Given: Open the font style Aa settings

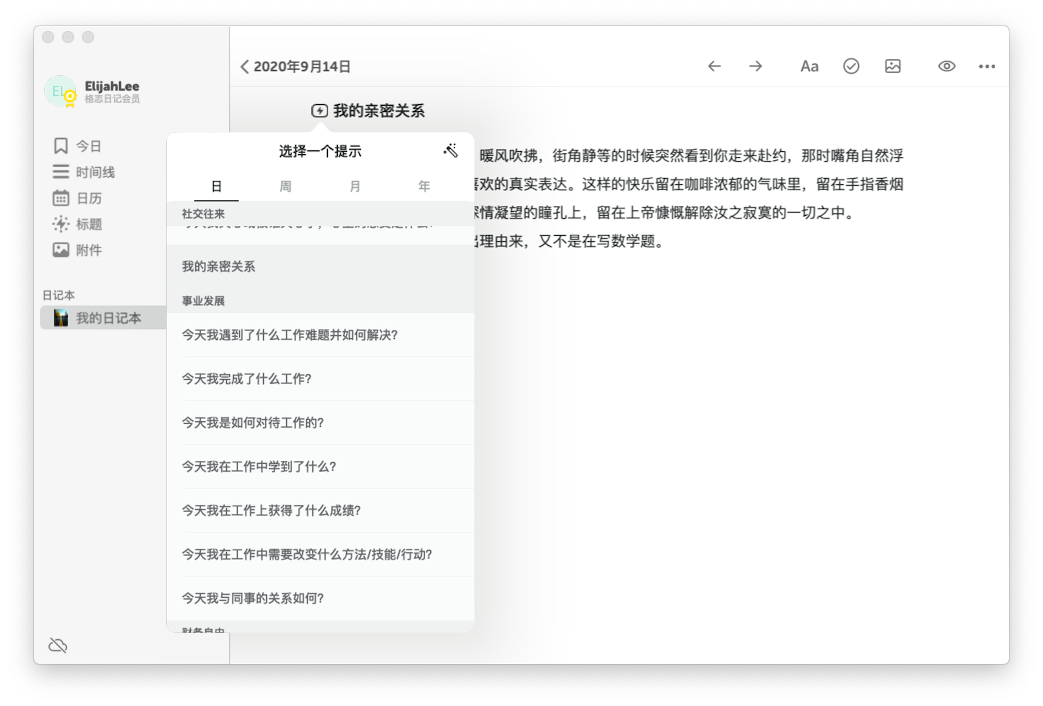Looking at the screenshot, I should pos(809,66).
